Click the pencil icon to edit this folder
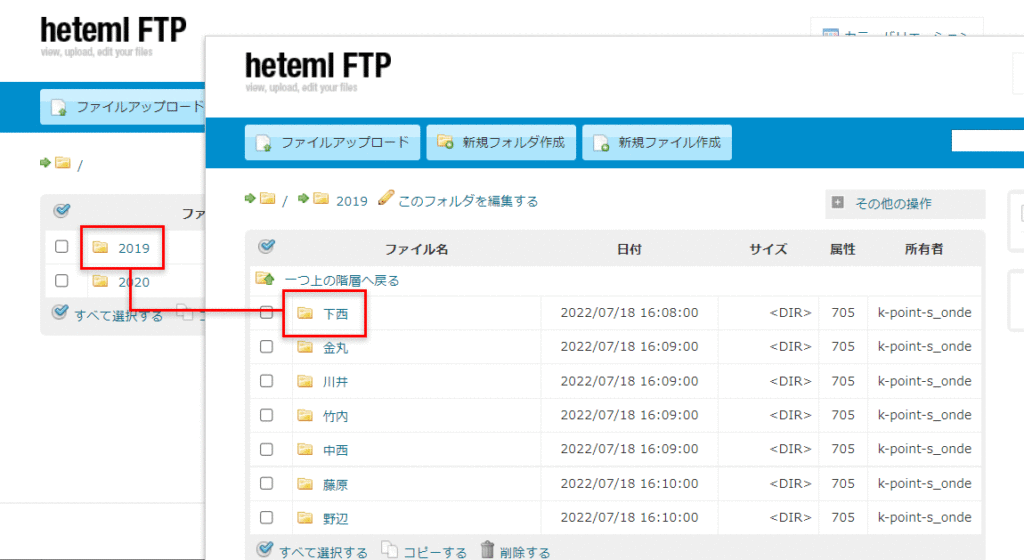The height and width of the screenshot is (560, 1024). (x=386, y=198)
